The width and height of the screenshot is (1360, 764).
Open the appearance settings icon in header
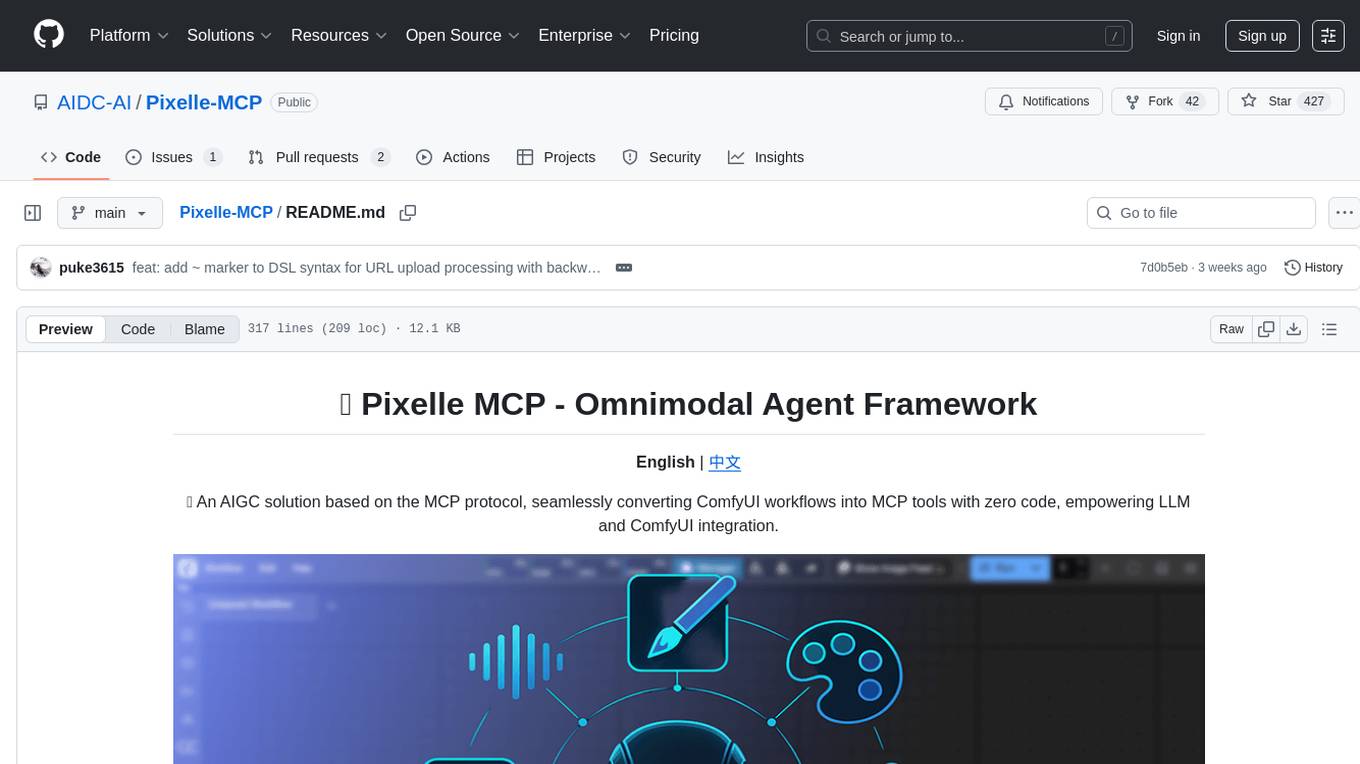point(1329,36)
